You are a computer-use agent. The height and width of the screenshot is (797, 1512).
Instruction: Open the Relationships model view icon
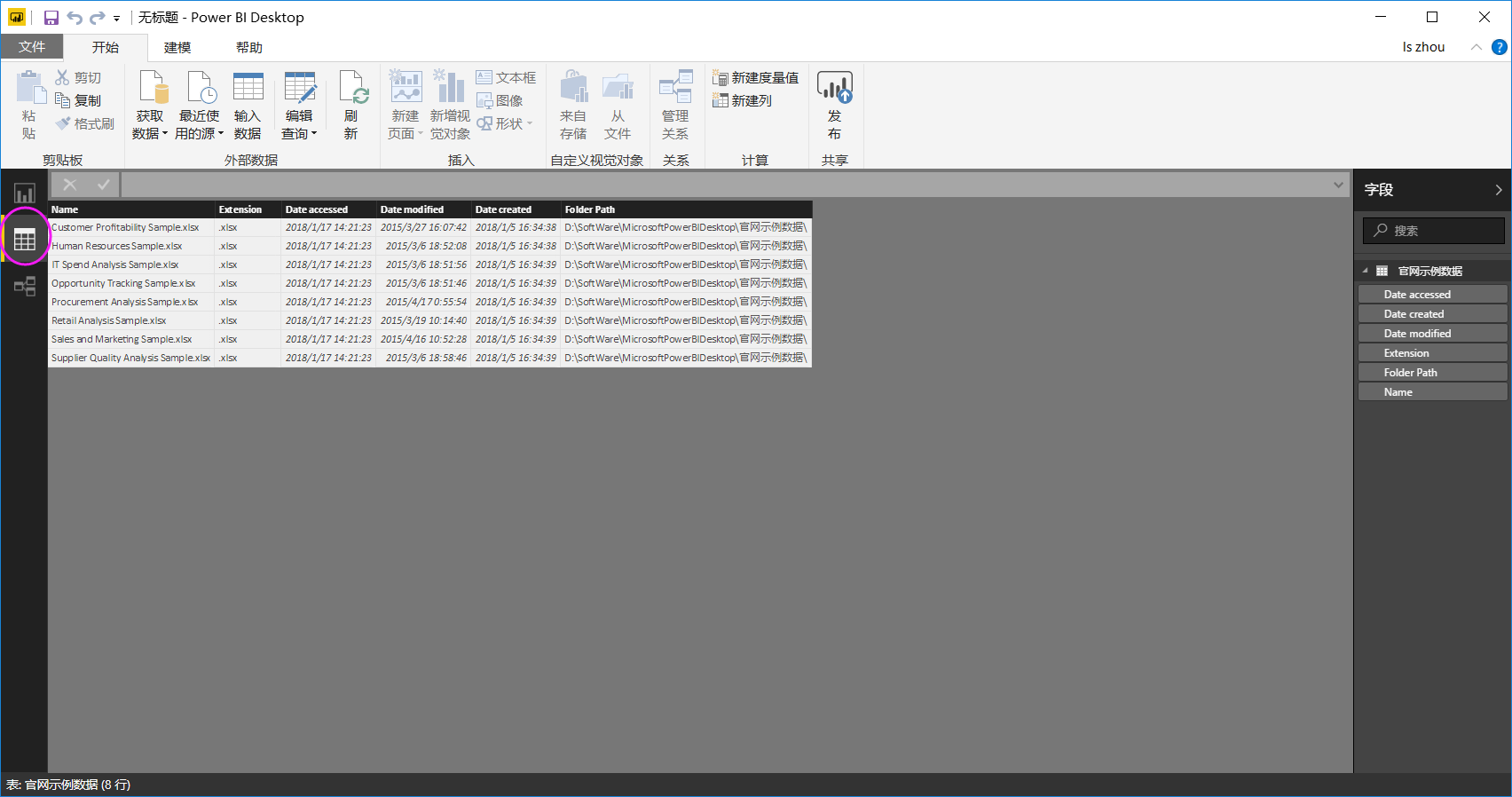click(x=25, y=286)
